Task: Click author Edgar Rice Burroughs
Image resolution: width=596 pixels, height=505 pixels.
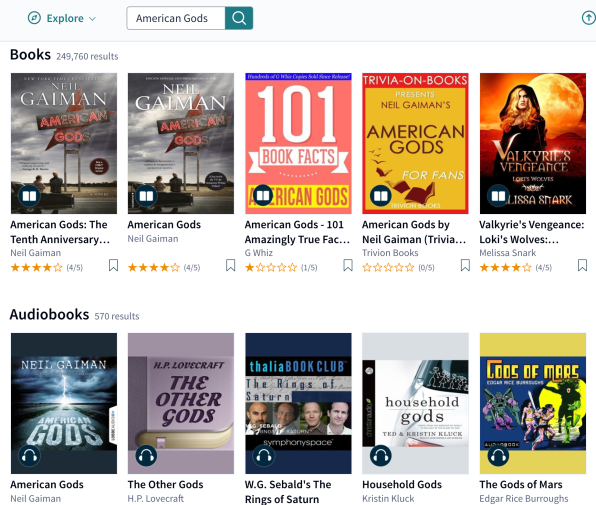Action: (x=524, y=499)
